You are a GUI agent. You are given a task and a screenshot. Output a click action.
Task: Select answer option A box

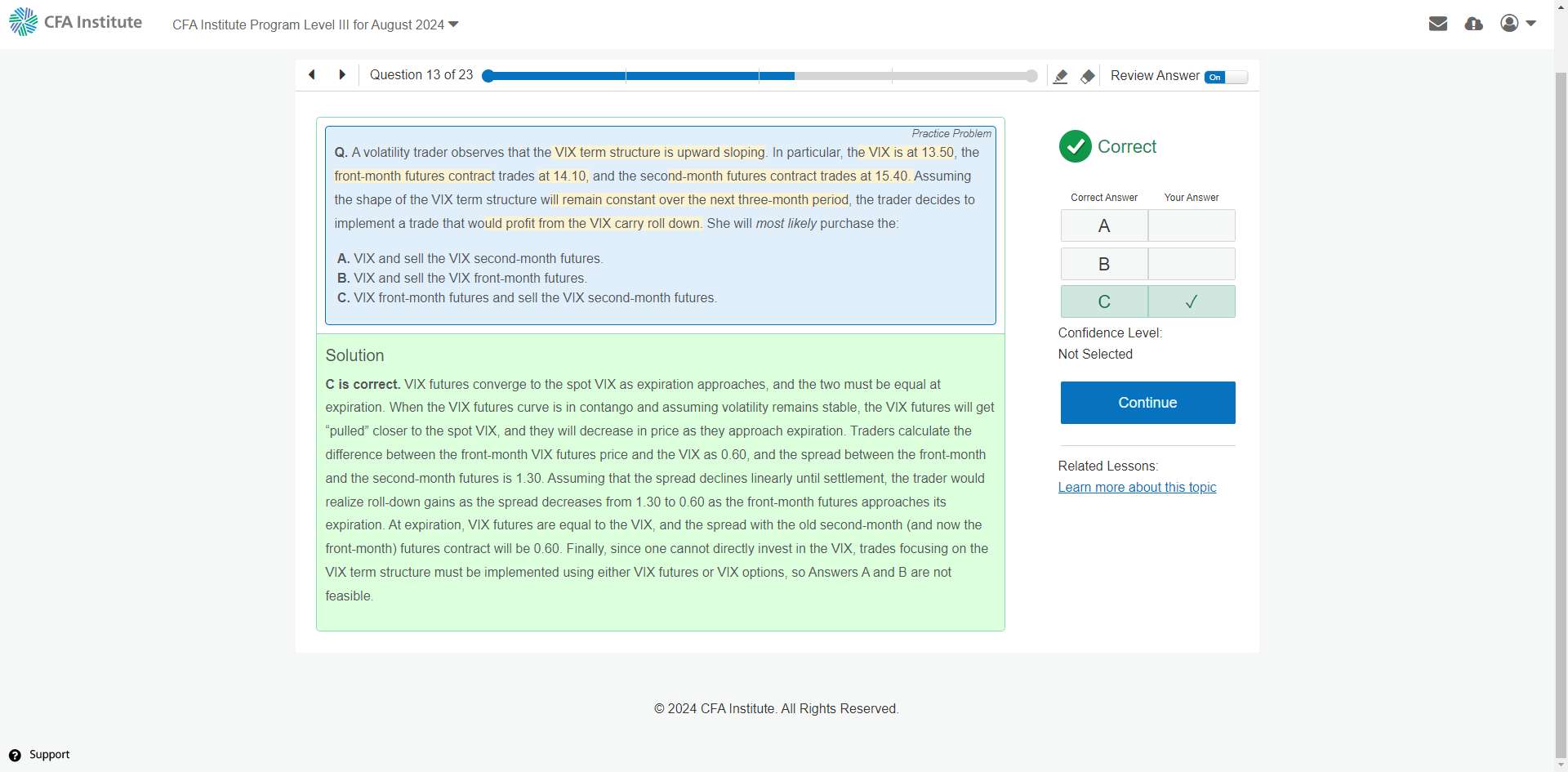[1103, 226]
